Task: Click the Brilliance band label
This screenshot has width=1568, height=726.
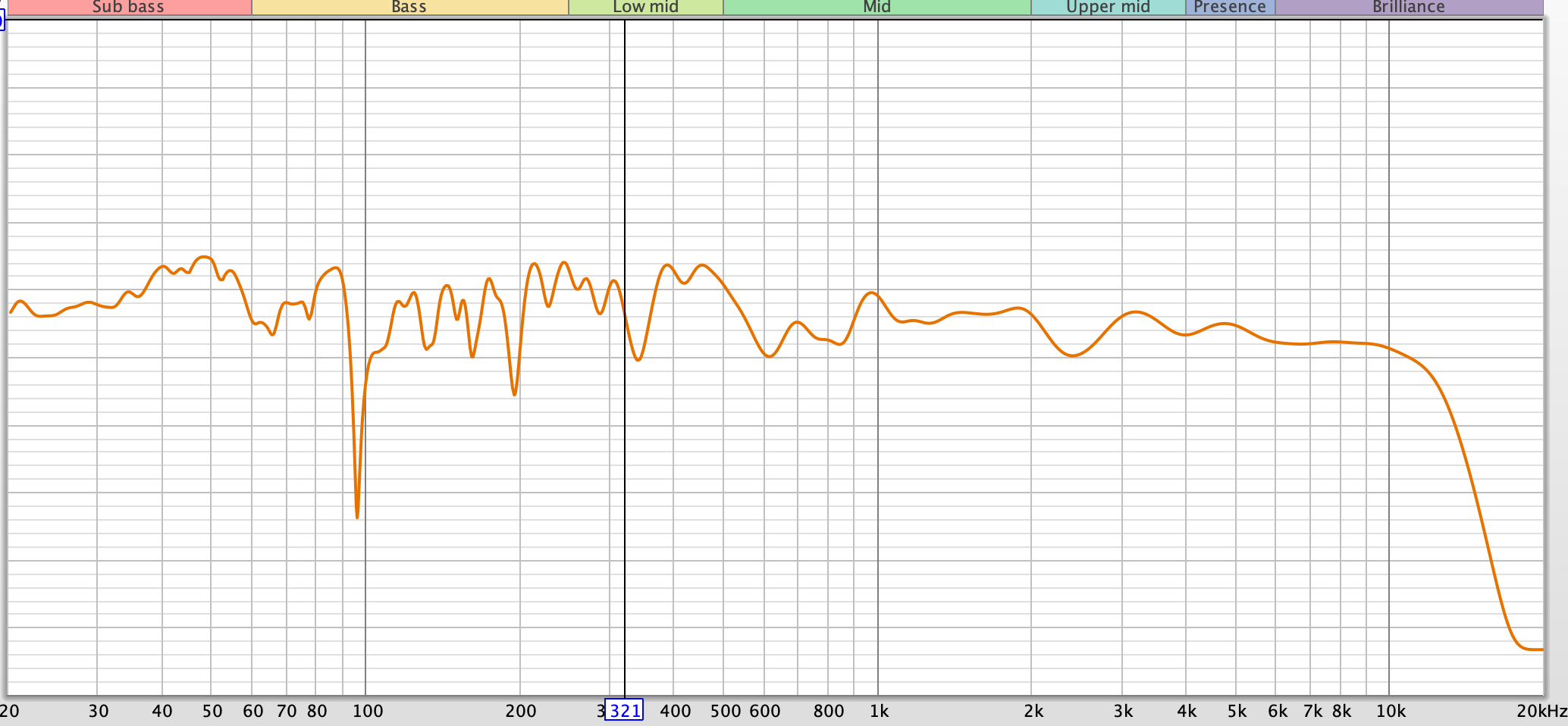Action: [x=1408, y=8]
